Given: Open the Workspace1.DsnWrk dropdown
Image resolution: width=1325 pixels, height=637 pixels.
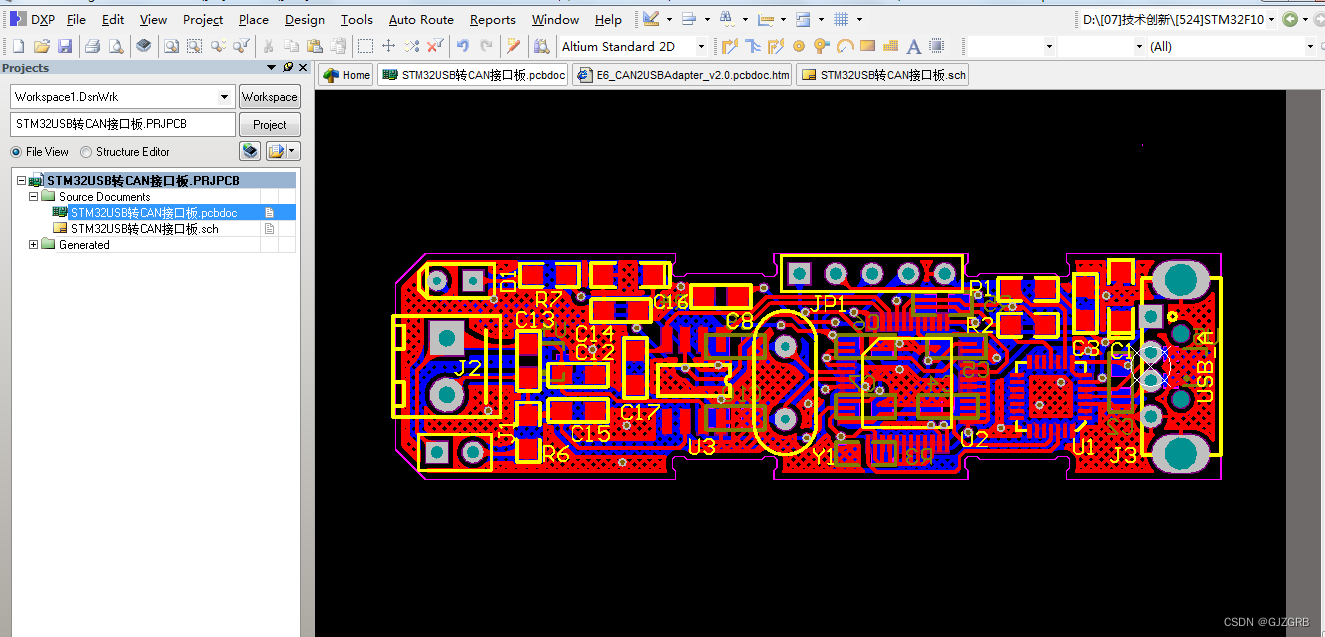Looking at the screenshot, I should (x=226, y=96).
